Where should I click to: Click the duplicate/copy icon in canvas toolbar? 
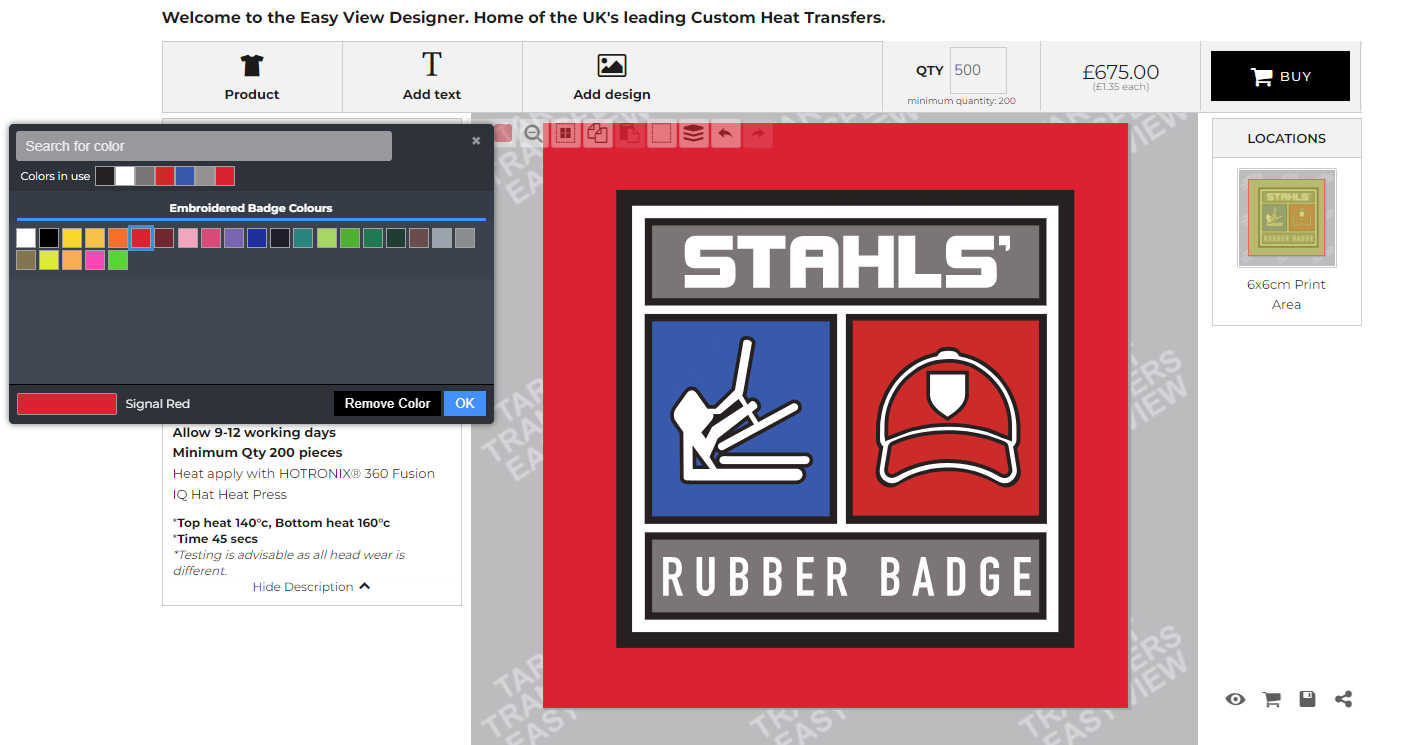pyautogui.click(x=598, y=133)
